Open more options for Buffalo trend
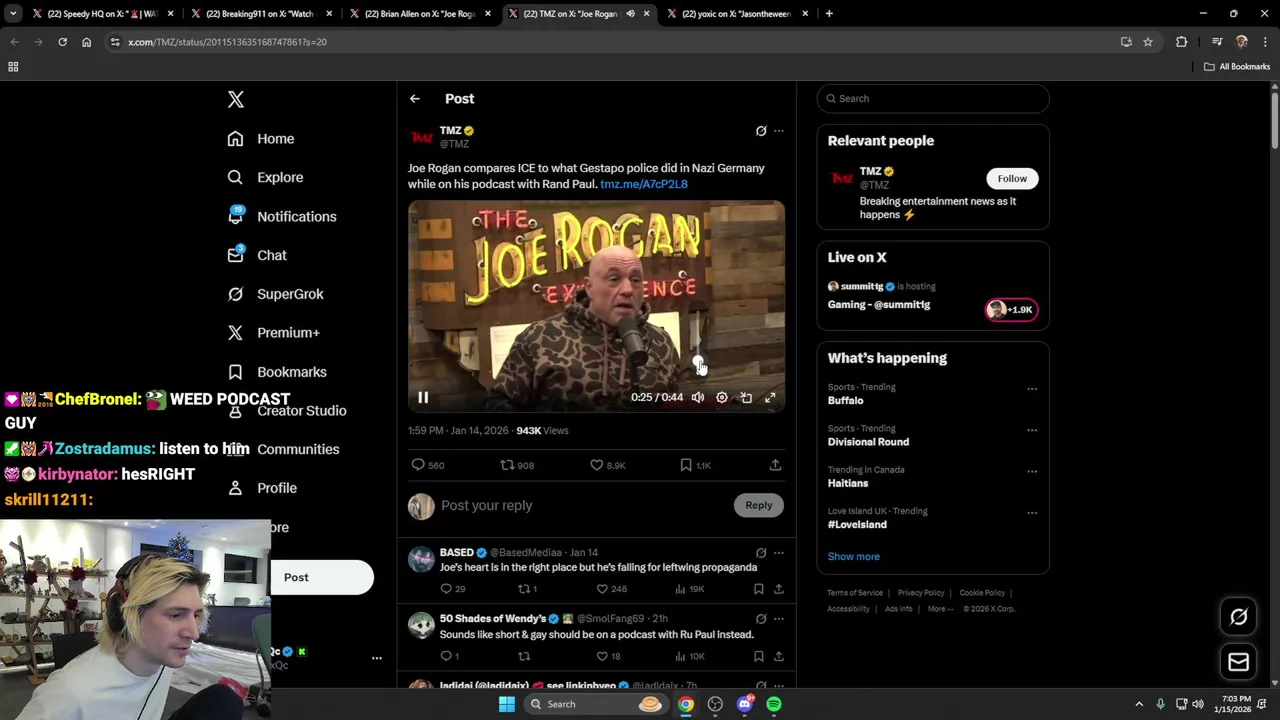The height and width of the screenshot is (720, 1280). click(1032, 389)
